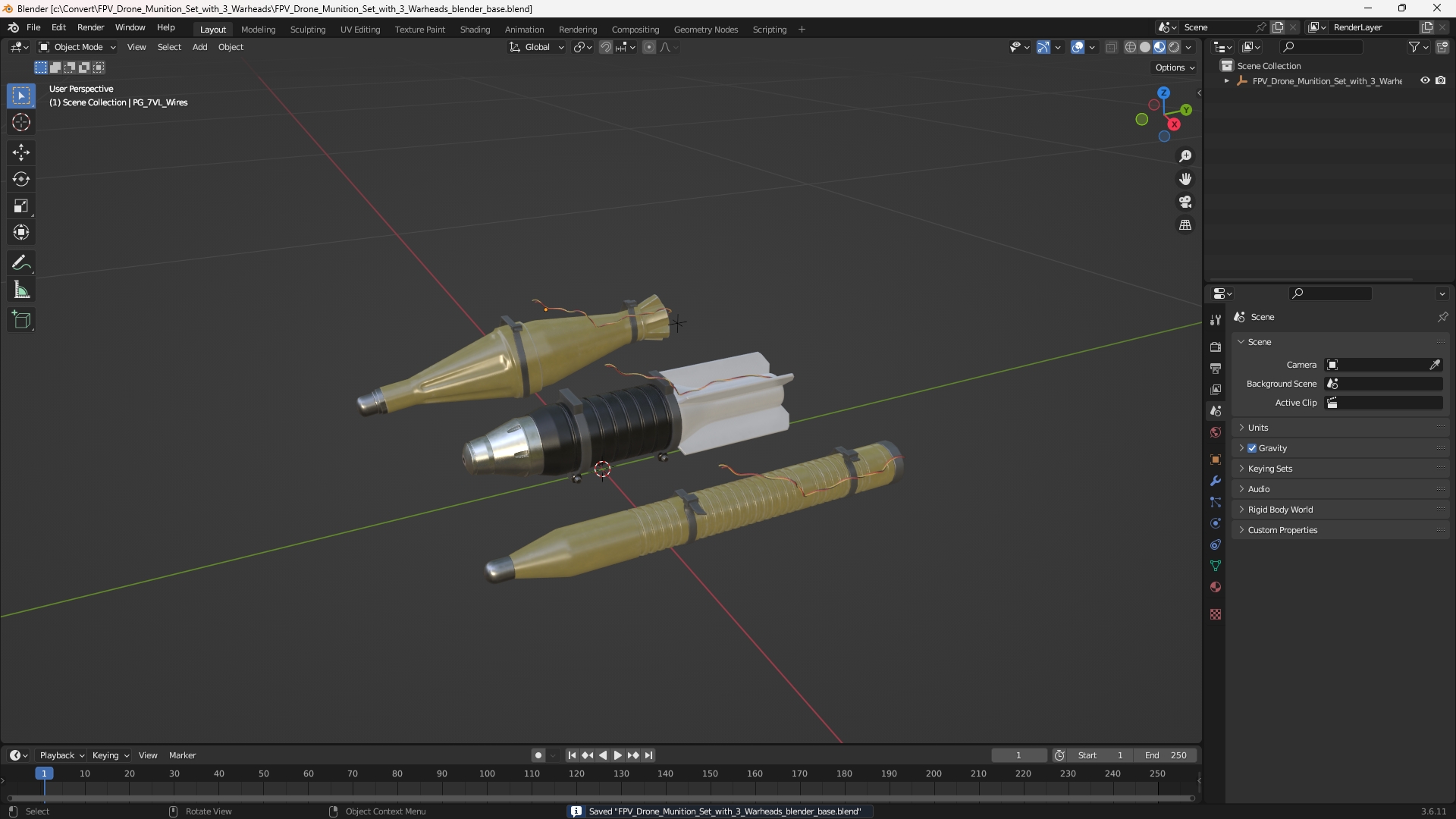
Task: Toggle camera view icon in viewport
Action: 1185,202
